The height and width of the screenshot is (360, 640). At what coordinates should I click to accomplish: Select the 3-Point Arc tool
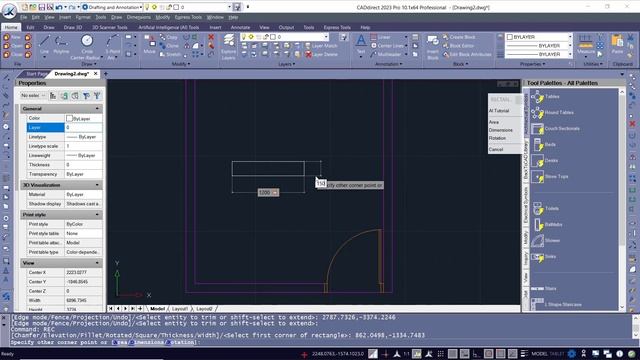tap(112, 47)
